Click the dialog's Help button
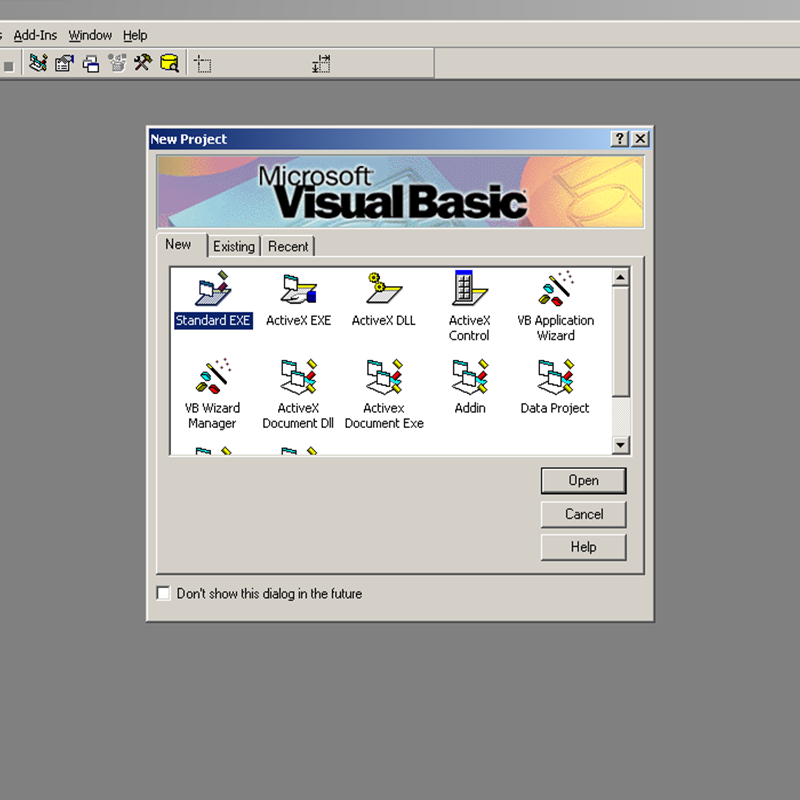This screenshot has width=800, height=800. (584, 547)
